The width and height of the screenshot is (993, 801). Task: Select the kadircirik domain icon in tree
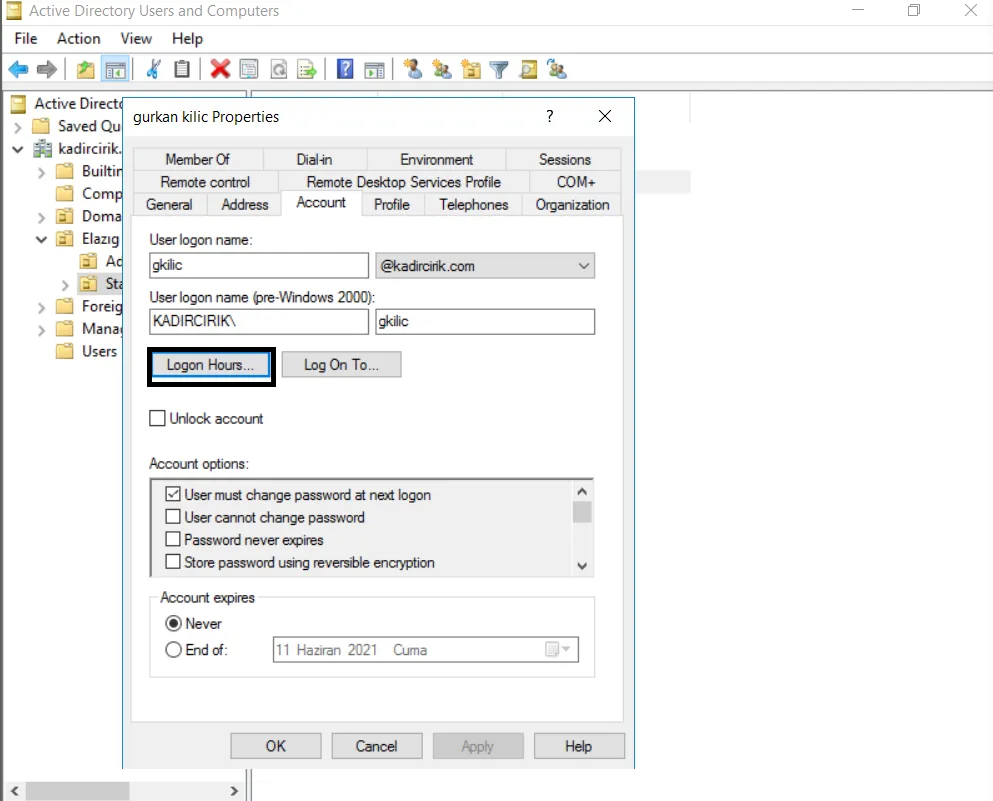coord(42,149)
